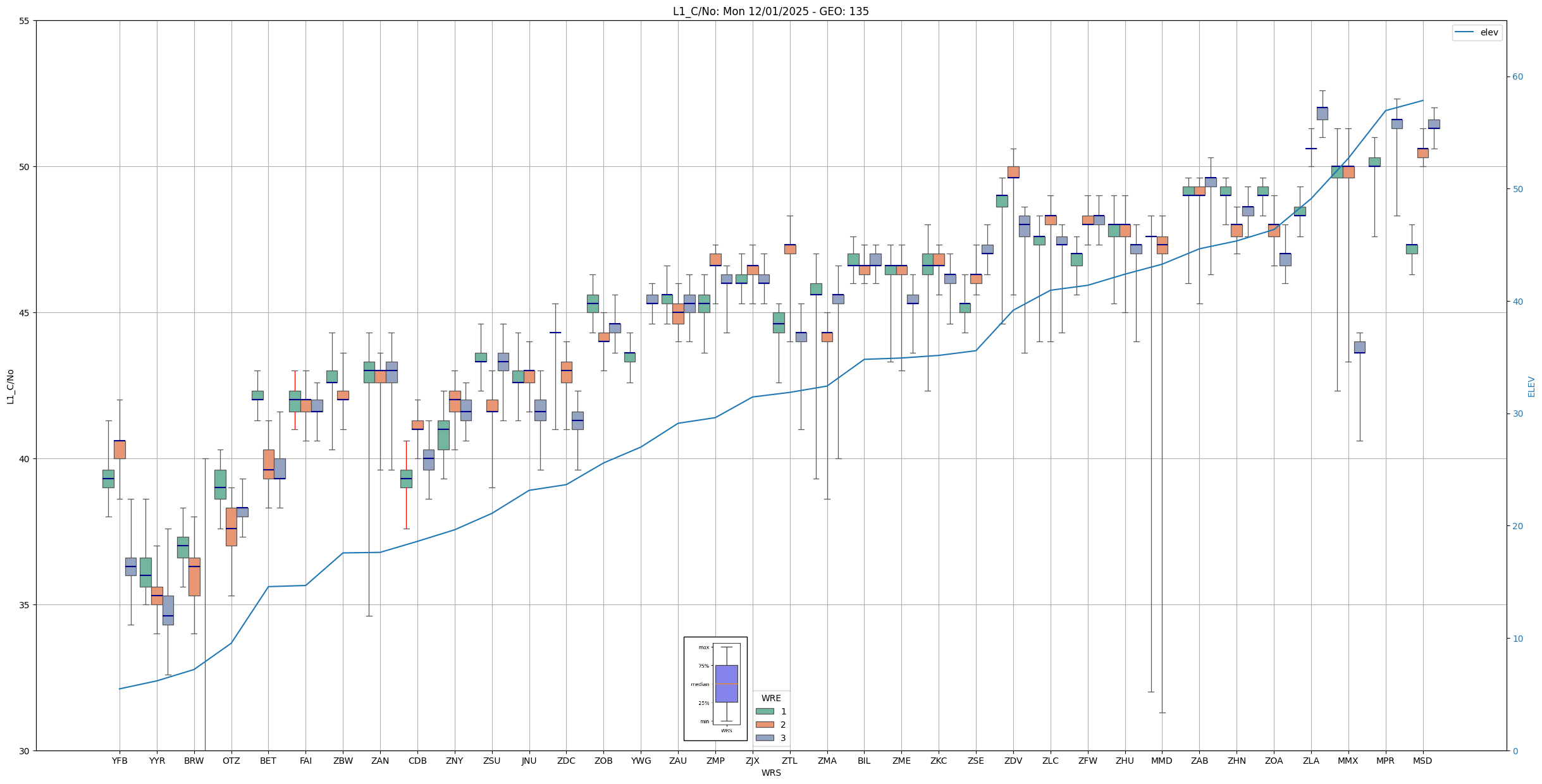Screen dimensions: 1542x784
Task: Click the BRW station tick label
Action: coord(194,761)
